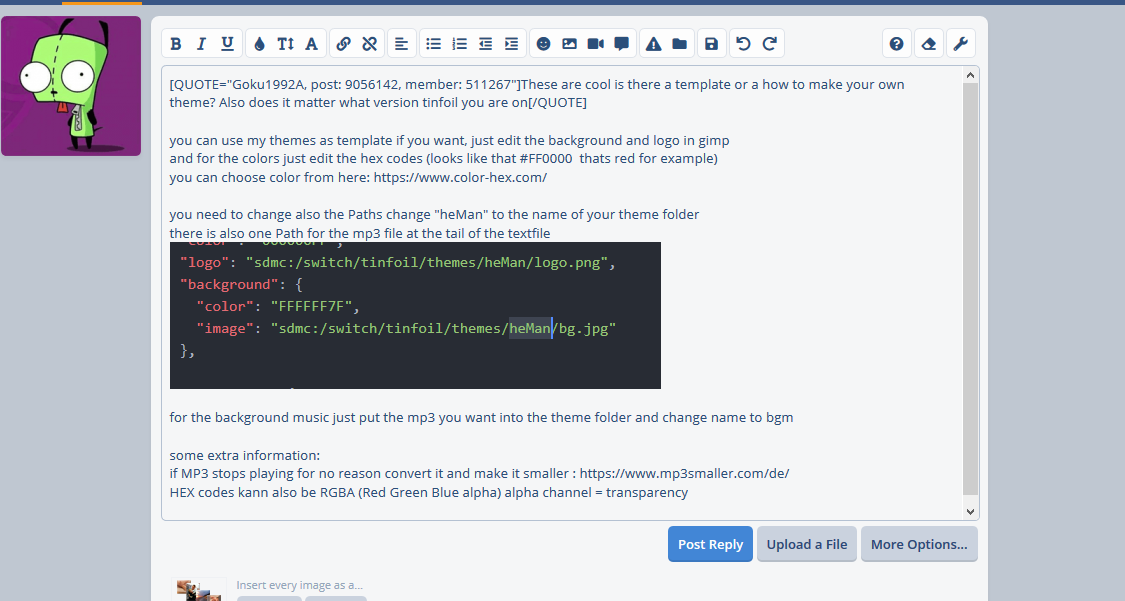Click the embedded code screenshot image
Screen dimensions: 1125x601
click(x=415, y=316)
